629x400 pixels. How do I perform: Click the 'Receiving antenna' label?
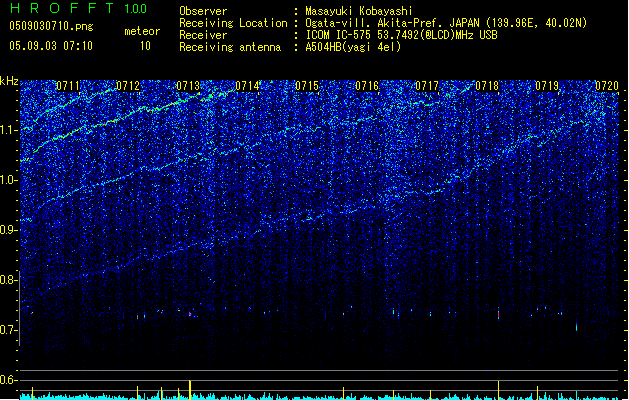(230, 47)
